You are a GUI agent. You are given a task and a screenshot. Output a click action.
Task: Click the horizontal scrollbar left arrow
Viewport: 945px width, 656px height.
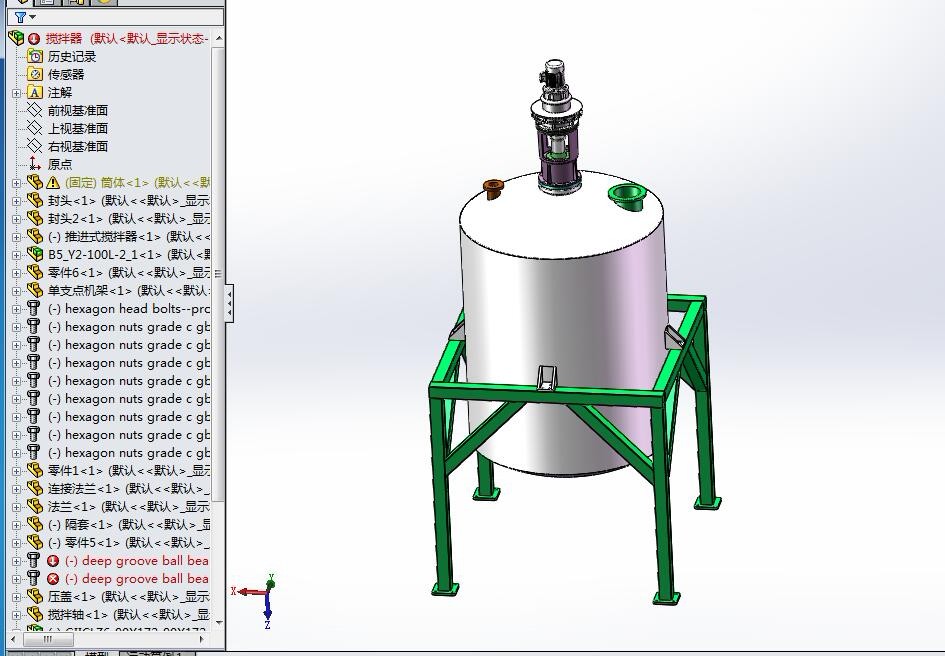click(x=13, y=639)
